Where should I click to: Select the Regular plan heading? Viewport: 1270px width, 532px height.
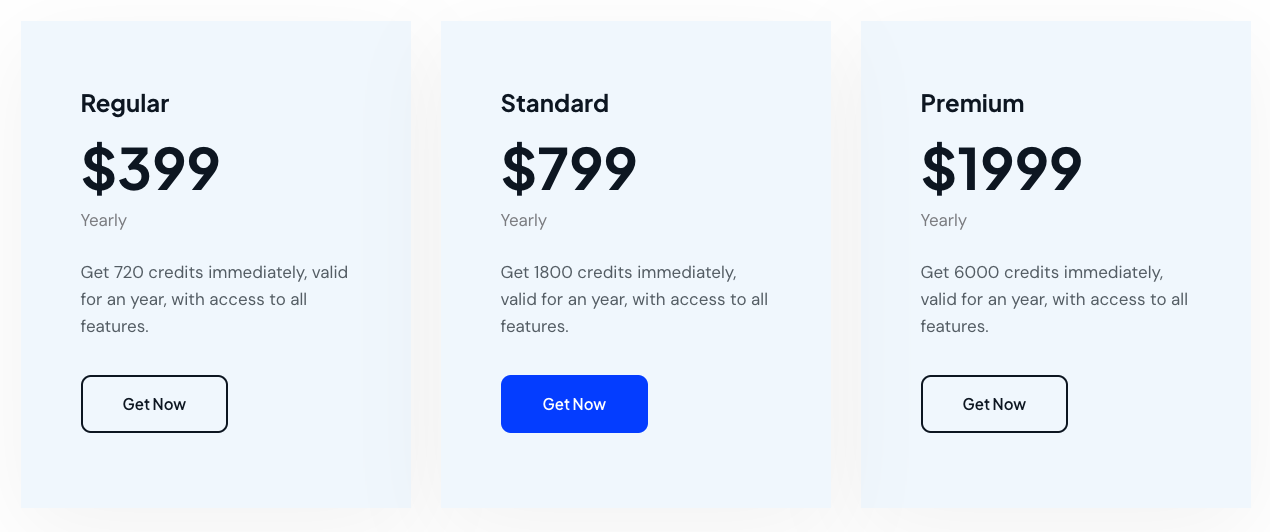[x=125, y=103]
